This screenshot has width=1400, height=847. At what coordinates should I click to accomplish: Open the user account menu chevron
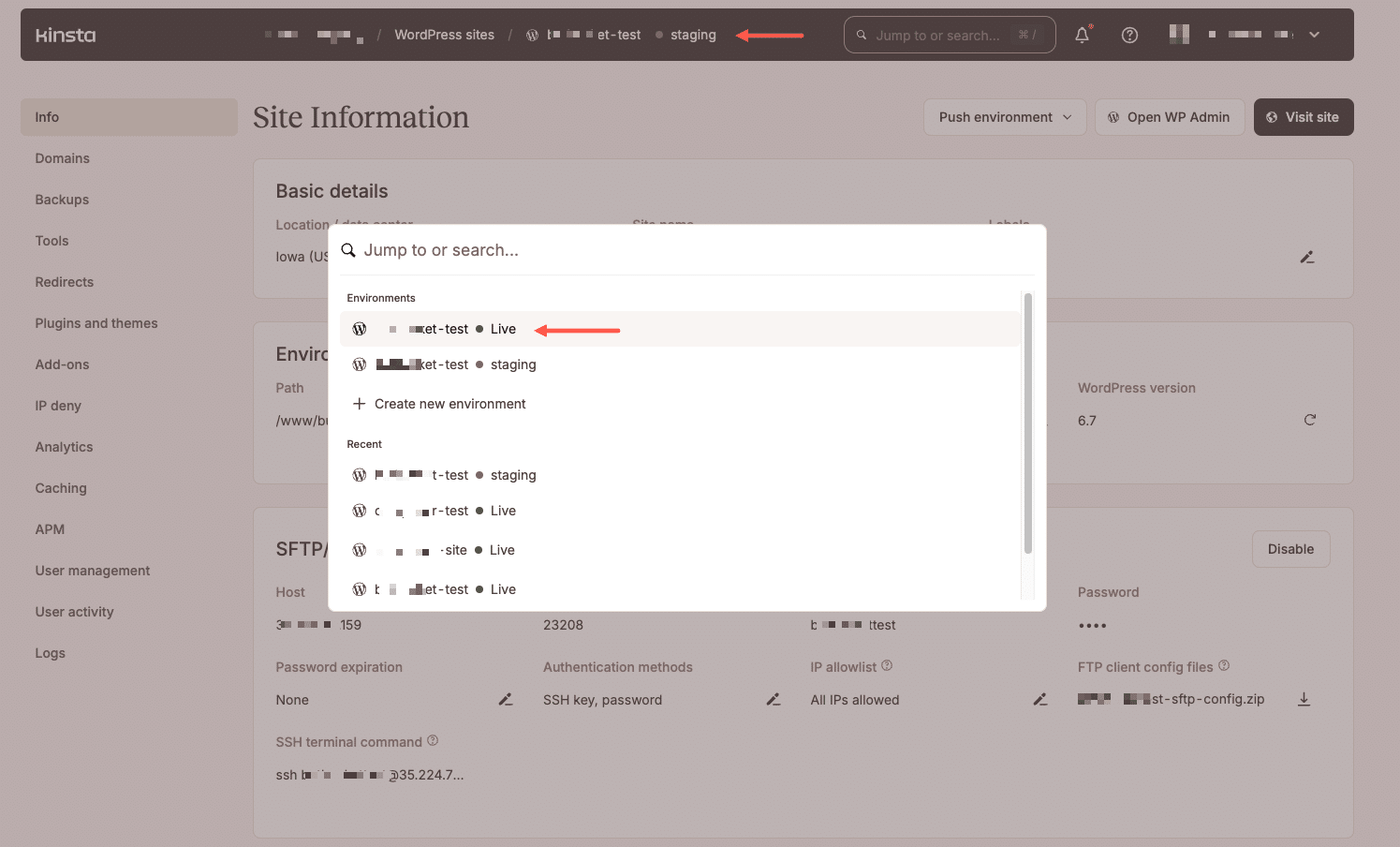1314,35
